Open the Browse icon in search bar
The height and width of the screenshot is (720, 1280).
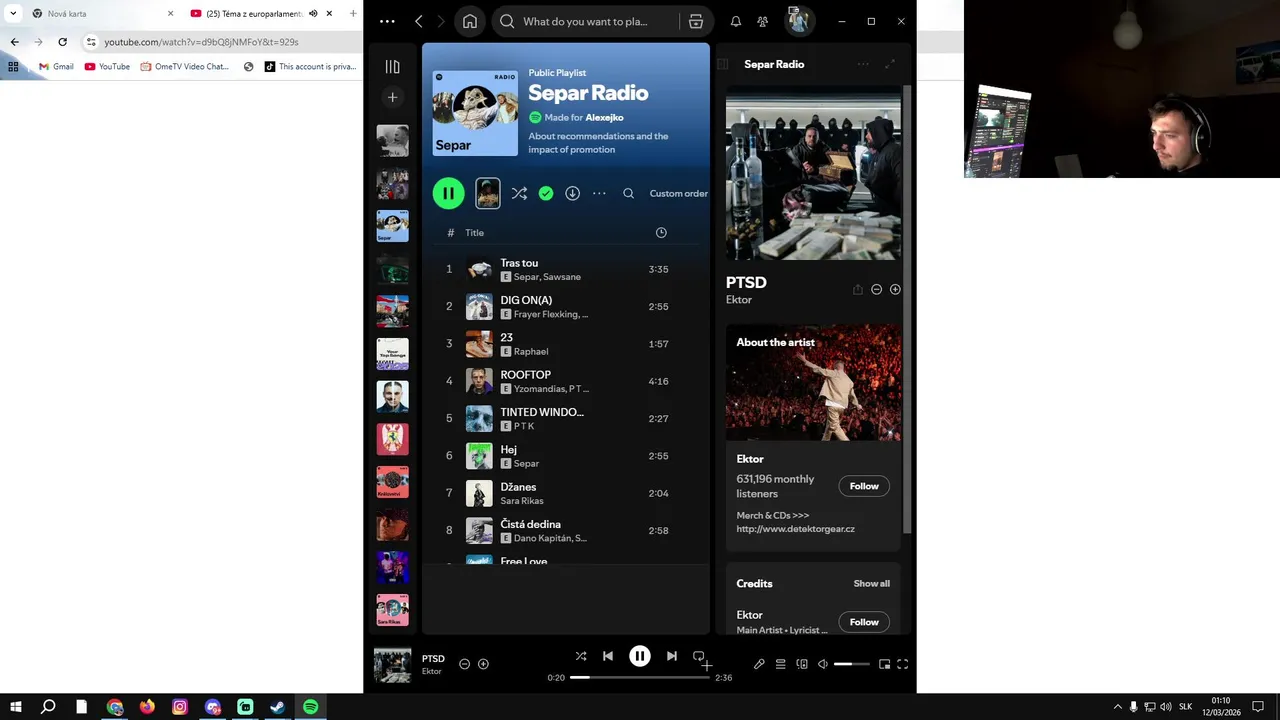pyautogui.click(x=696, y=21)
